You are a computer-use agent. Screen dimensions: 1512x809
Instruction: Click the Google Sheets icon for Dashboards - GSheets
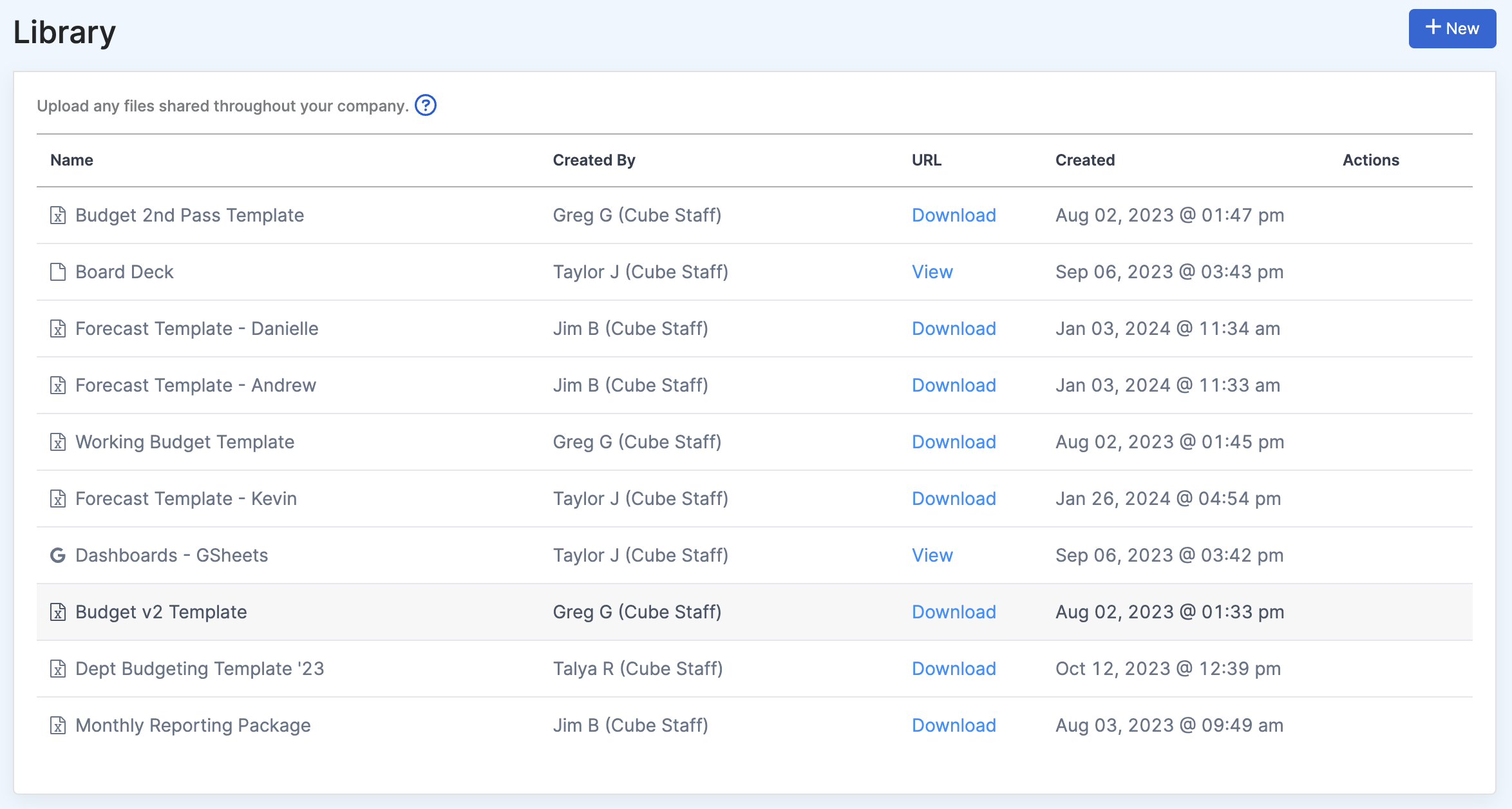[57, 554]
